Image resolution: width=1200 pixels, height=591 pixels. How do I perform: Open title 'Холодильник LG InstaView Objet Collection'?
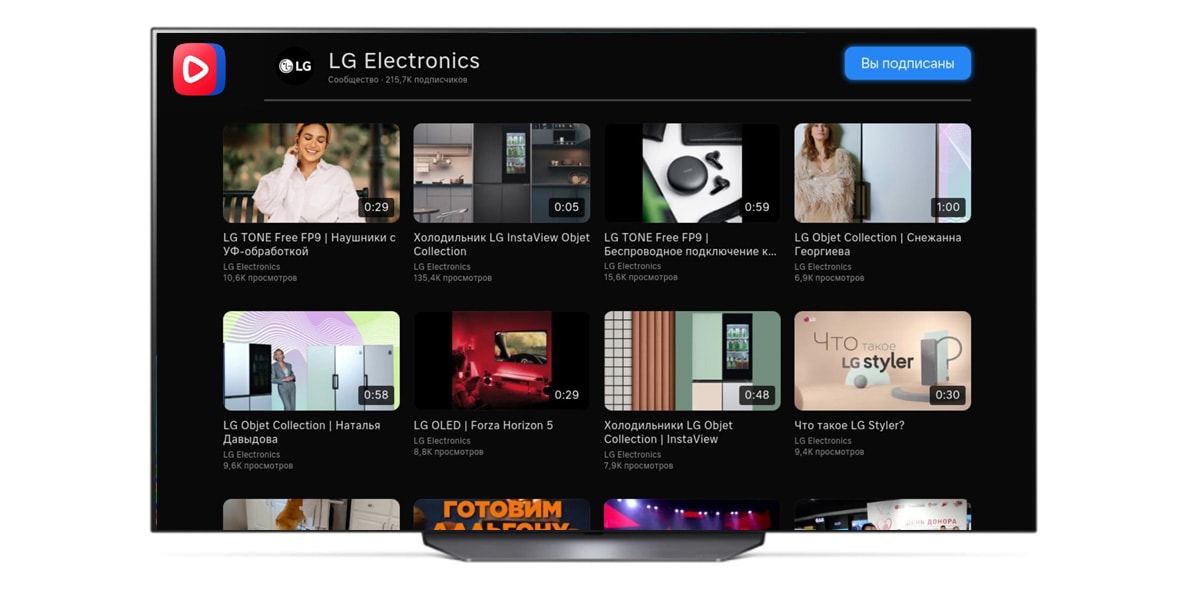coord(502,245)
